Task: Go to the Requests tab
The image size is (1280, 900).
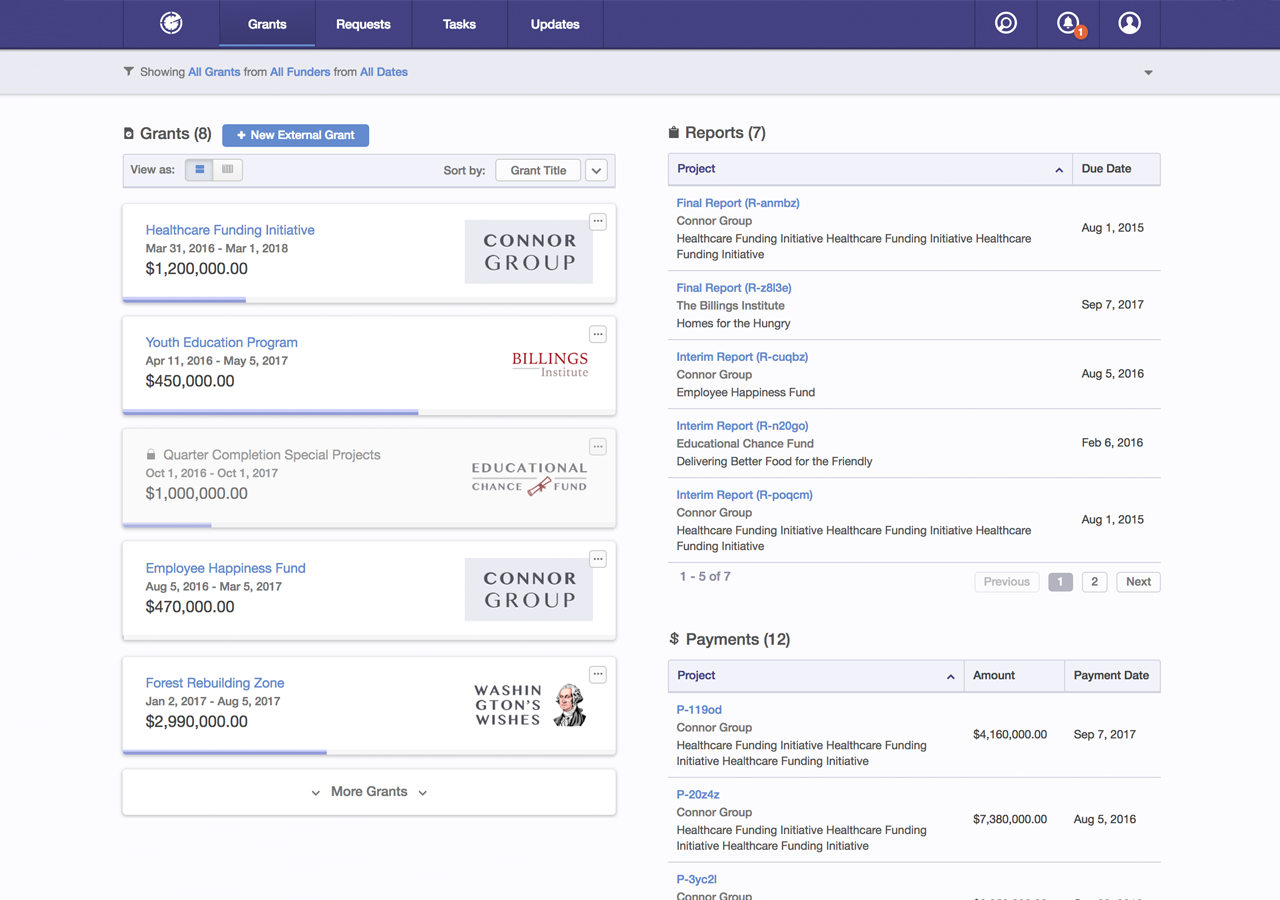Action: pos(363,24)
